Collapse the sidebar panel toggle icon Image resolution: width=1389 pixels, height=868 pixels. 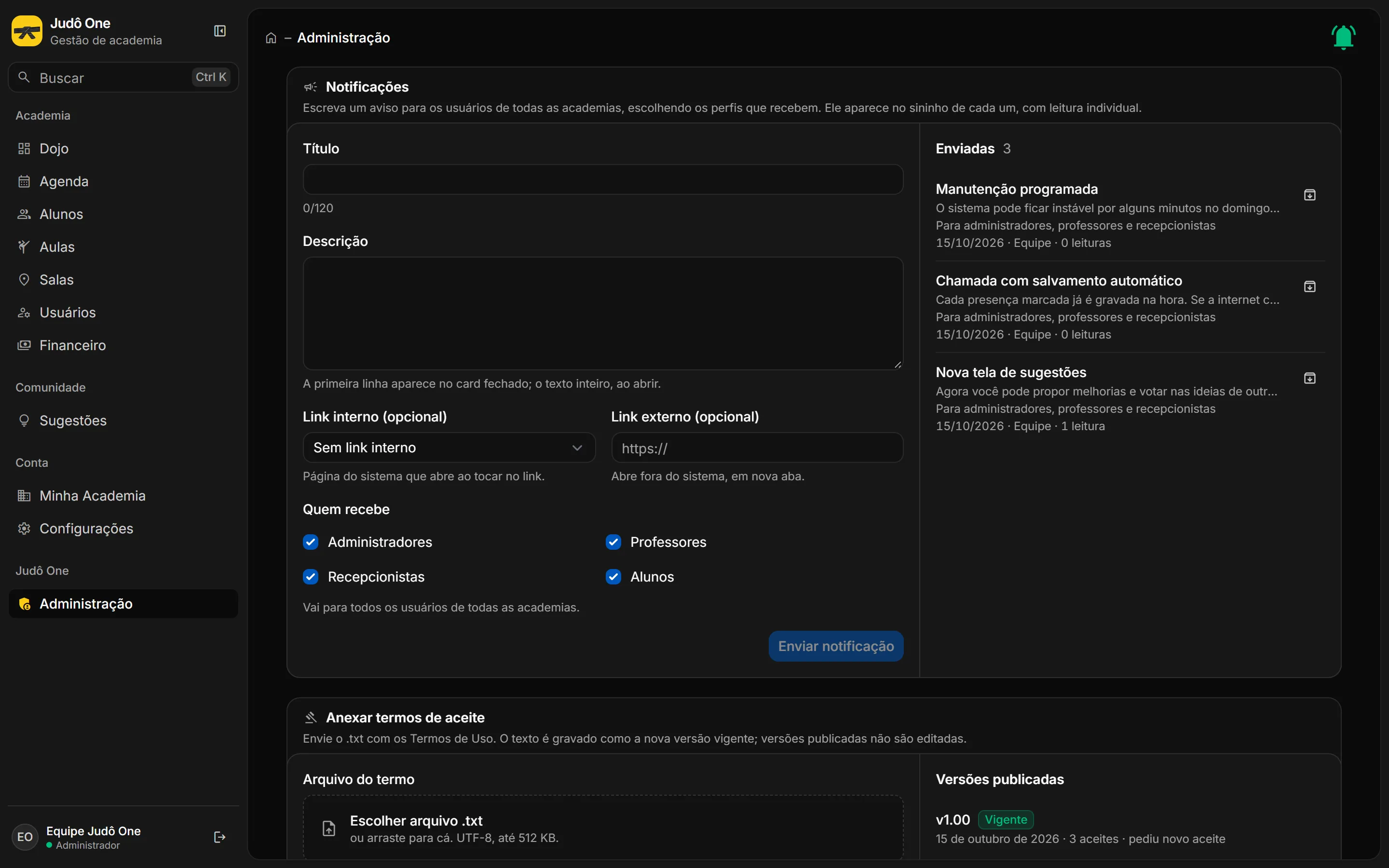click(220, 31)
